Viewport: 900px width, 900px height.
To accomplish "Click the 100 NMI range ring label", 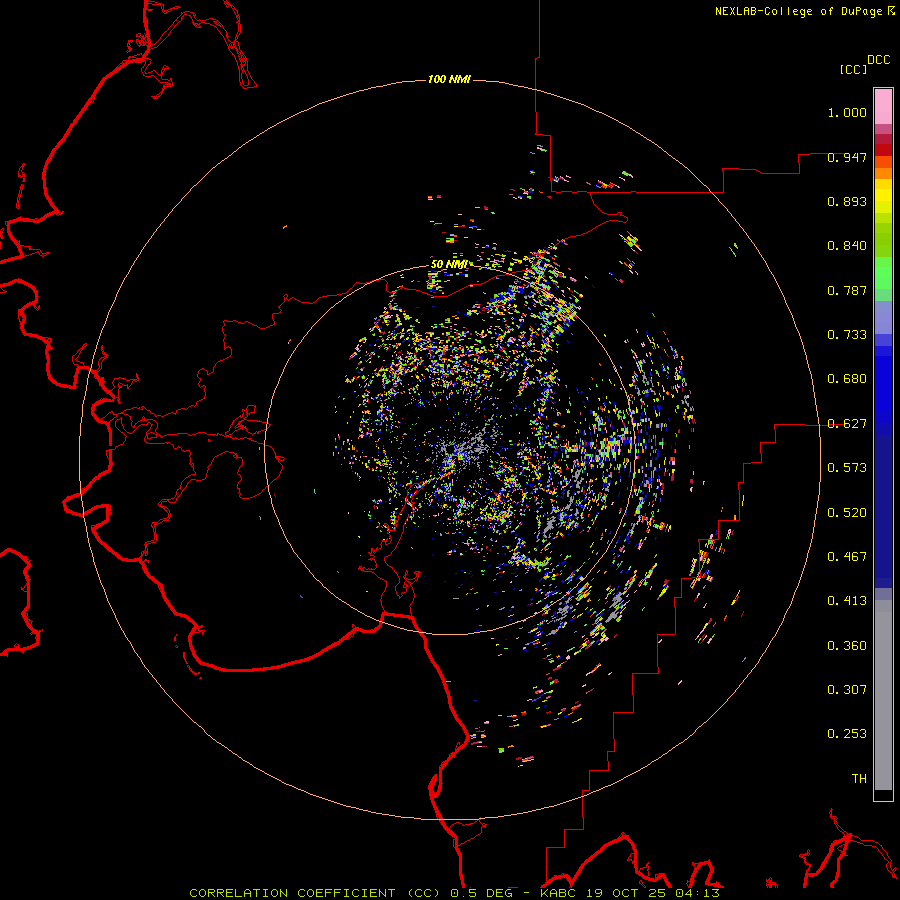I will [449, 79].
